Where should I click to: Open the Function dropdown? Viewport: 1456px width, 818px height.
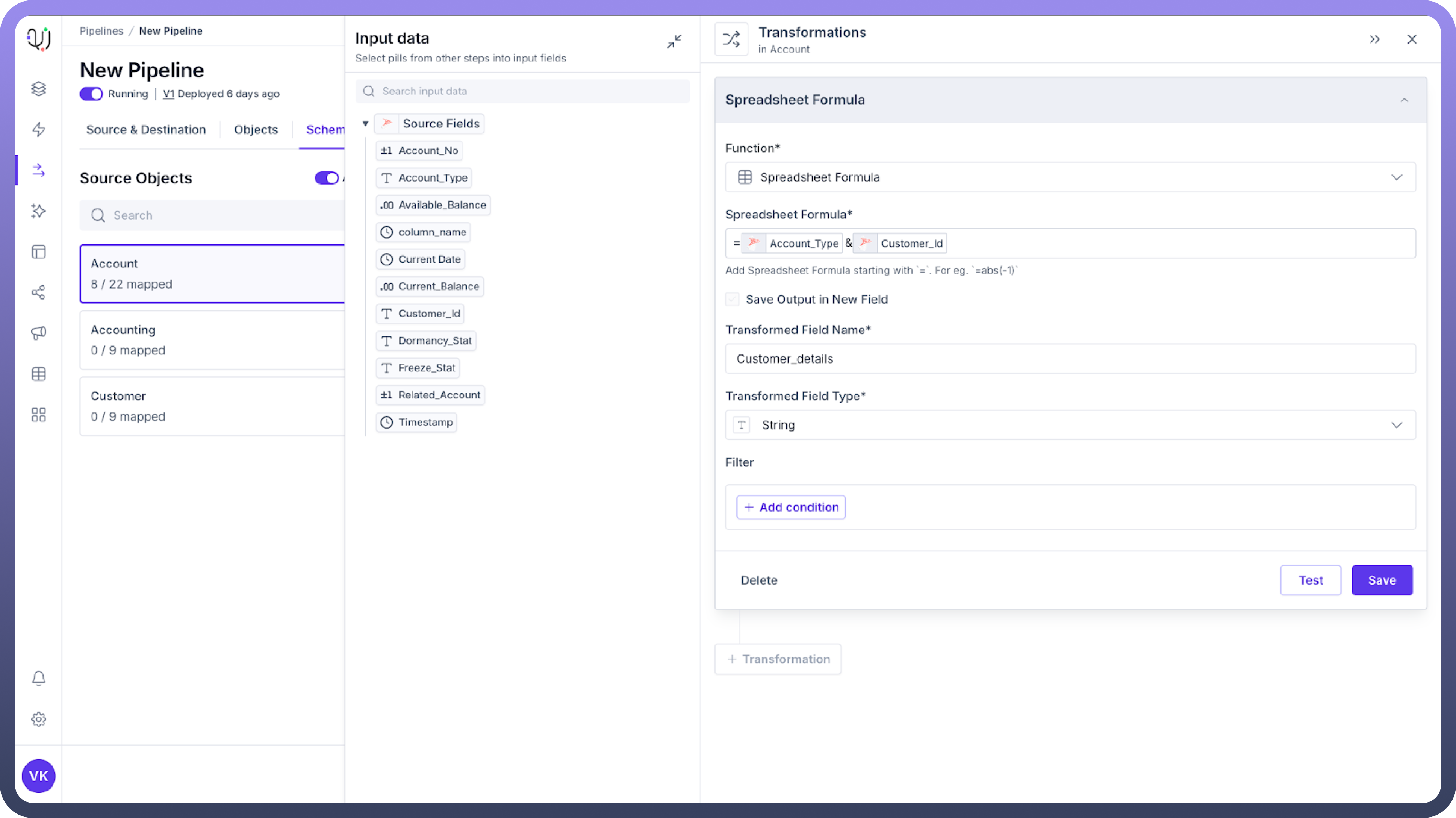[1070, 177]
